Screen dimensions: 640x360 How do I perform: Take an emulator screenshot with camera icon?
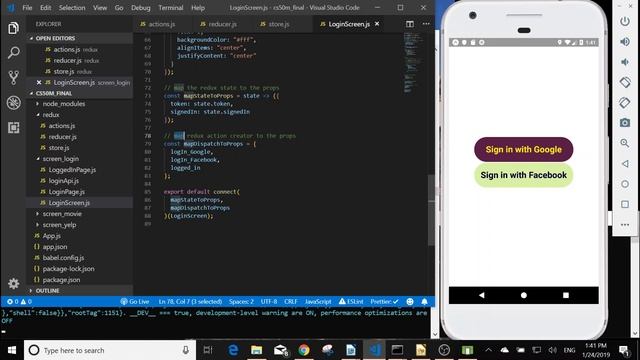[624, 123]
